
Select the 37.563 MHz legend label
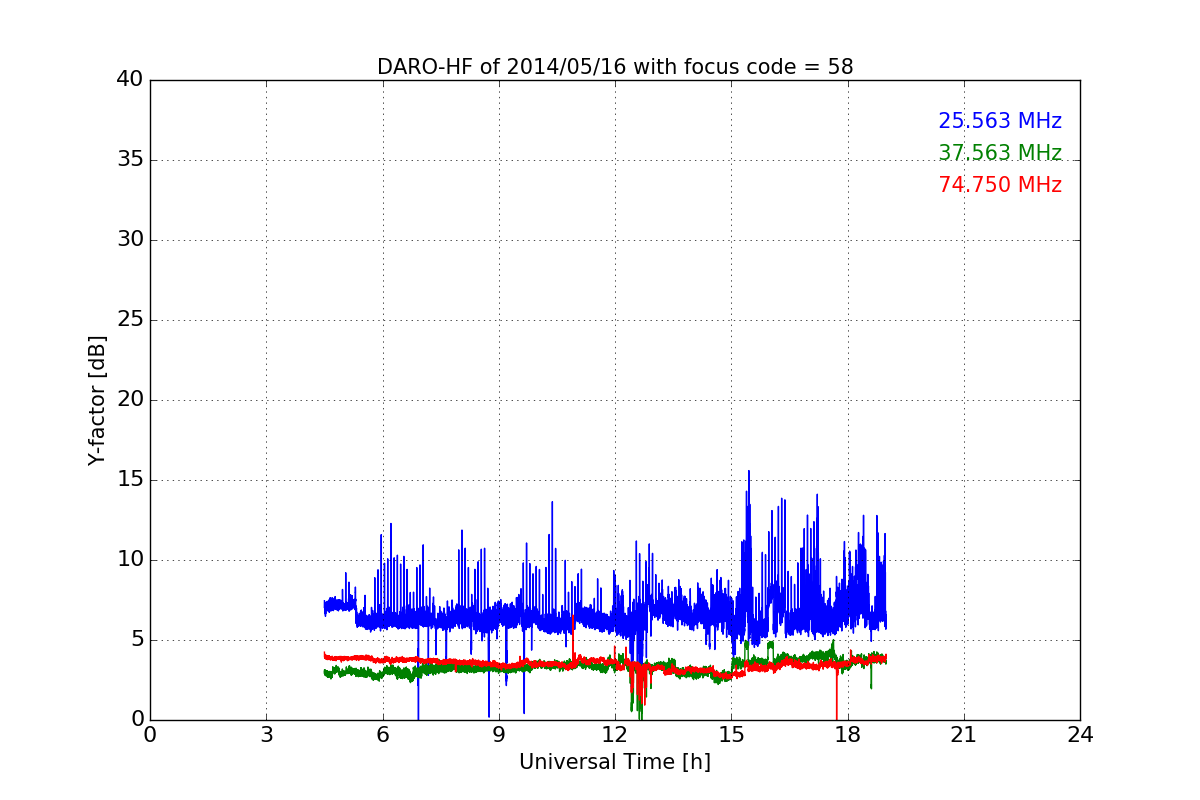(x=1000, y=153)
